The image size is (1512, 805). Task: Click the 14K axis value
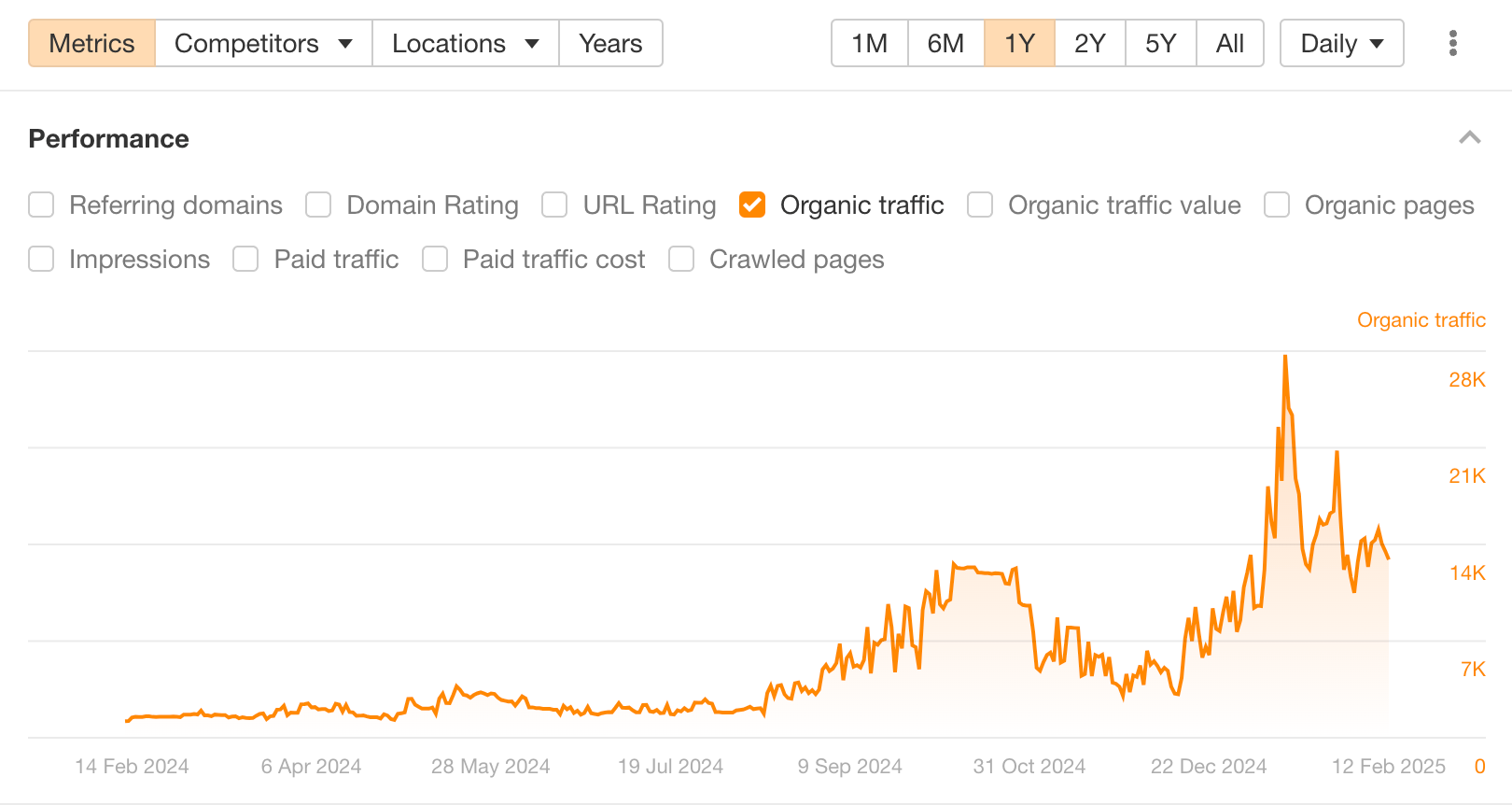tap(1466, 572)
